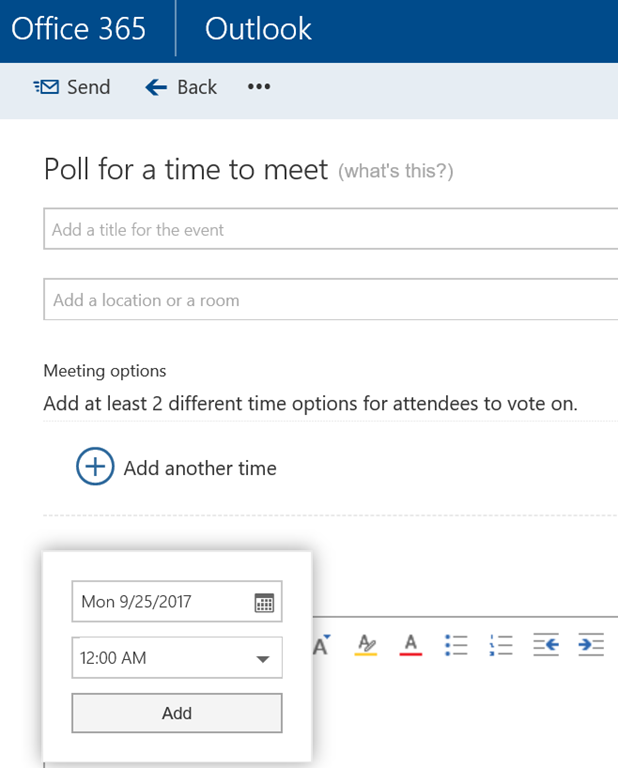The image size is (618, 768).
Task: Increase the paragraph indent
Action: point(591,645)
